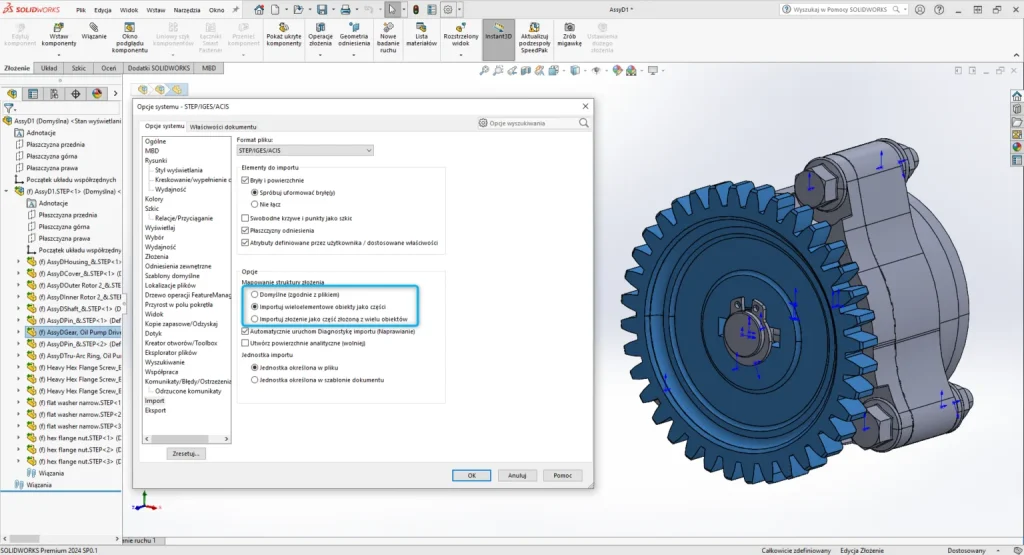Open the Format pliku dropdown
1024x555 pixels.
(305, 150)
